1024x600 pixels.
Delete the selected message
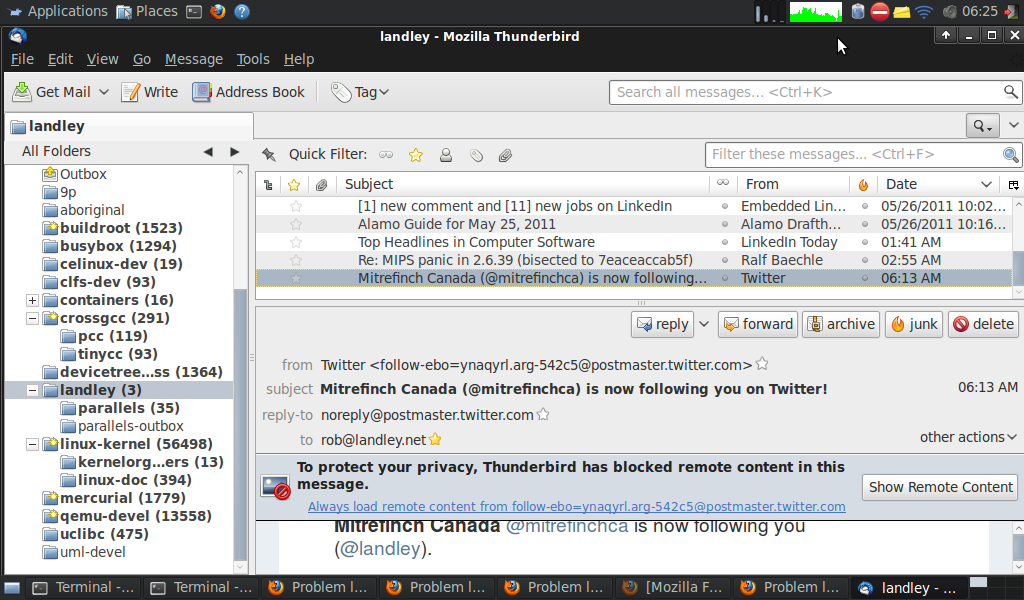983,324
